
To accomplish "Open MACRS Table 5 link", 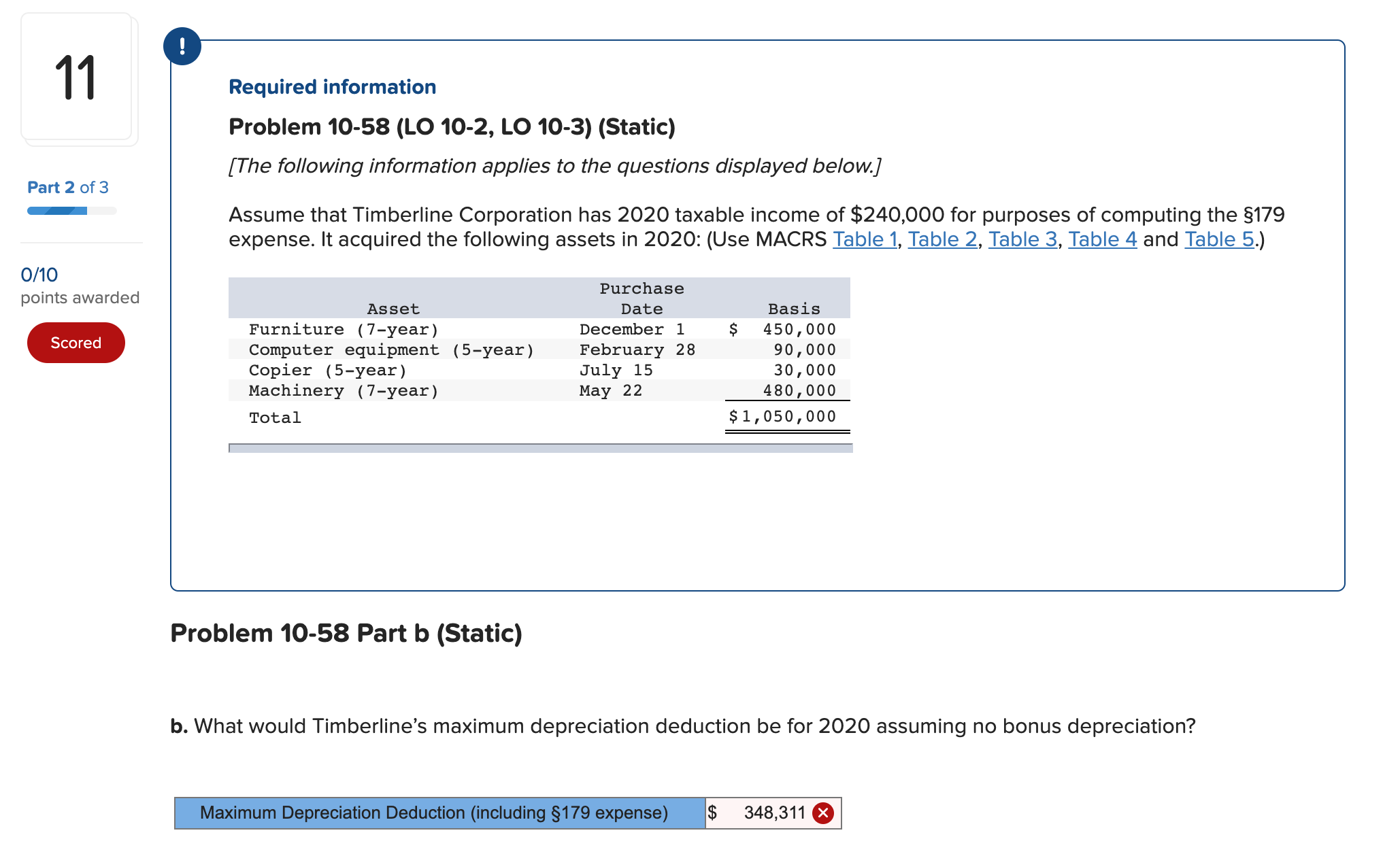I will pyautogui.click(x=1218, y=239).
